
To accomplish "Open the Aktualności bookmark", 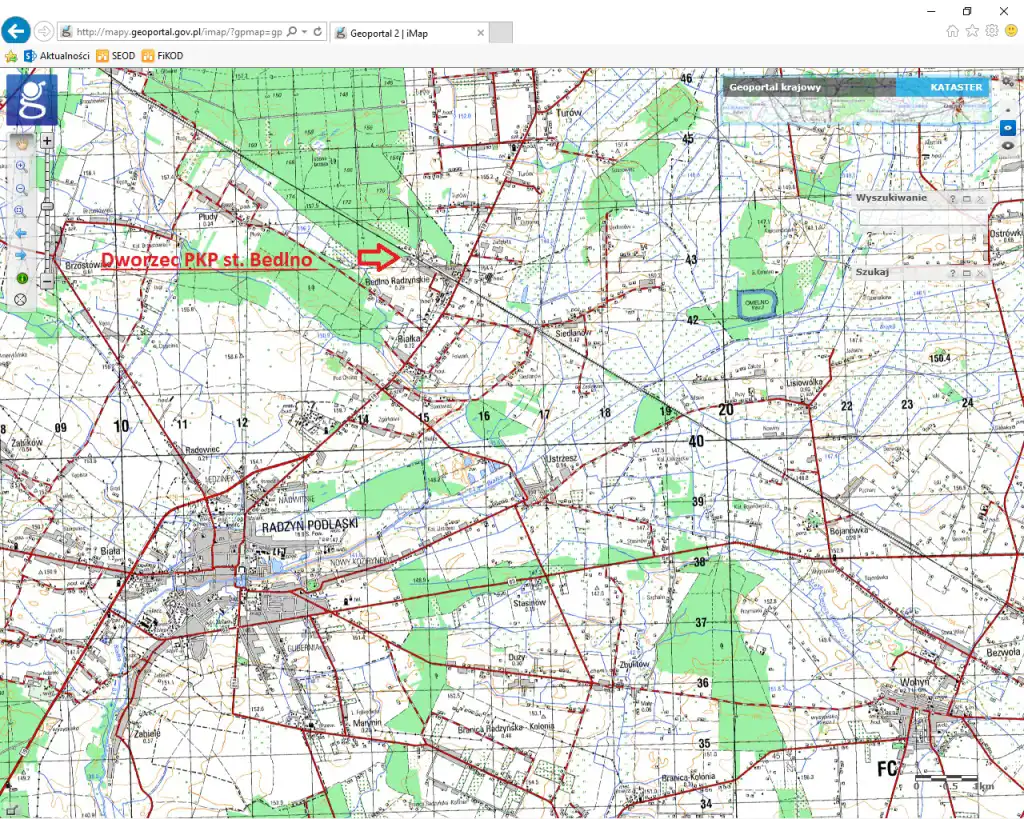I will [x=57, y=56].
